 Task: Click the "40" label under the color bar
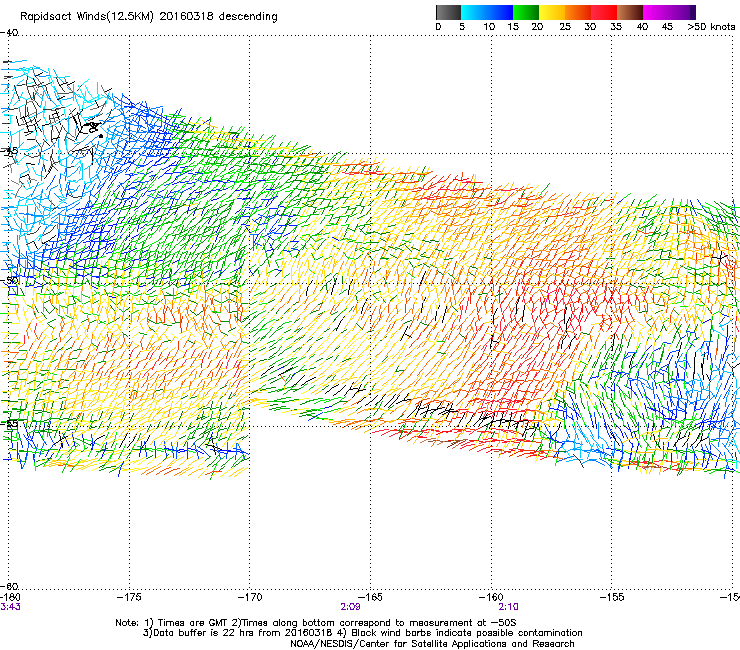coord(642,27)
